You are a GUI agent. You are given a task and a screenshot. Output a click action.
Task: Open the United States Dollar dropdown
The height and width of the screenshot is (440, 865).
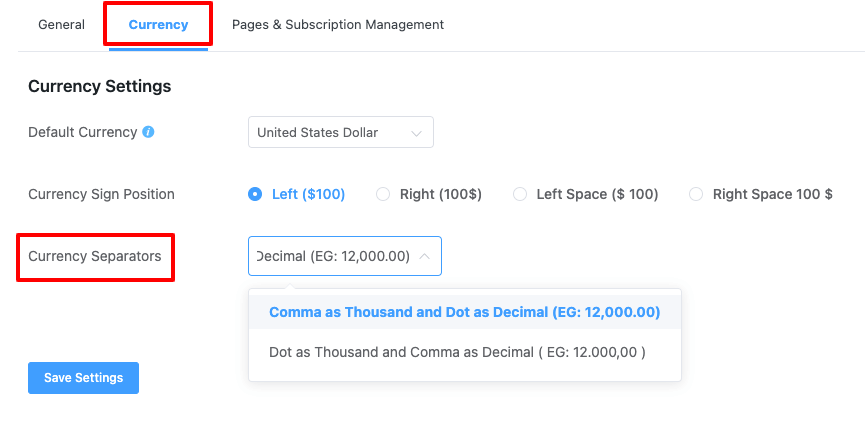[x=341, y=132]
